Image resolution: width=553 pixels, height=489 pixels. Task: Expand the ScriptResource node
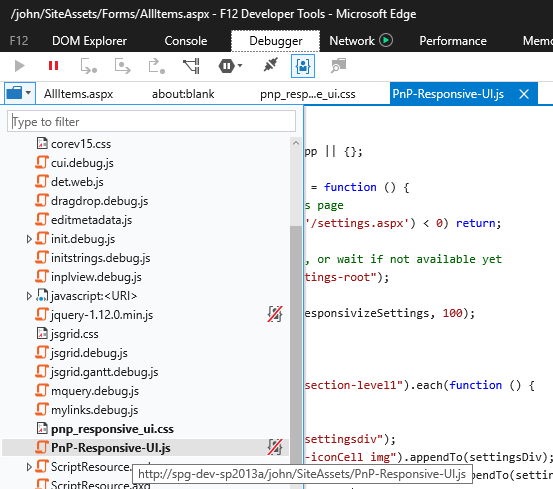click(29, 467)
